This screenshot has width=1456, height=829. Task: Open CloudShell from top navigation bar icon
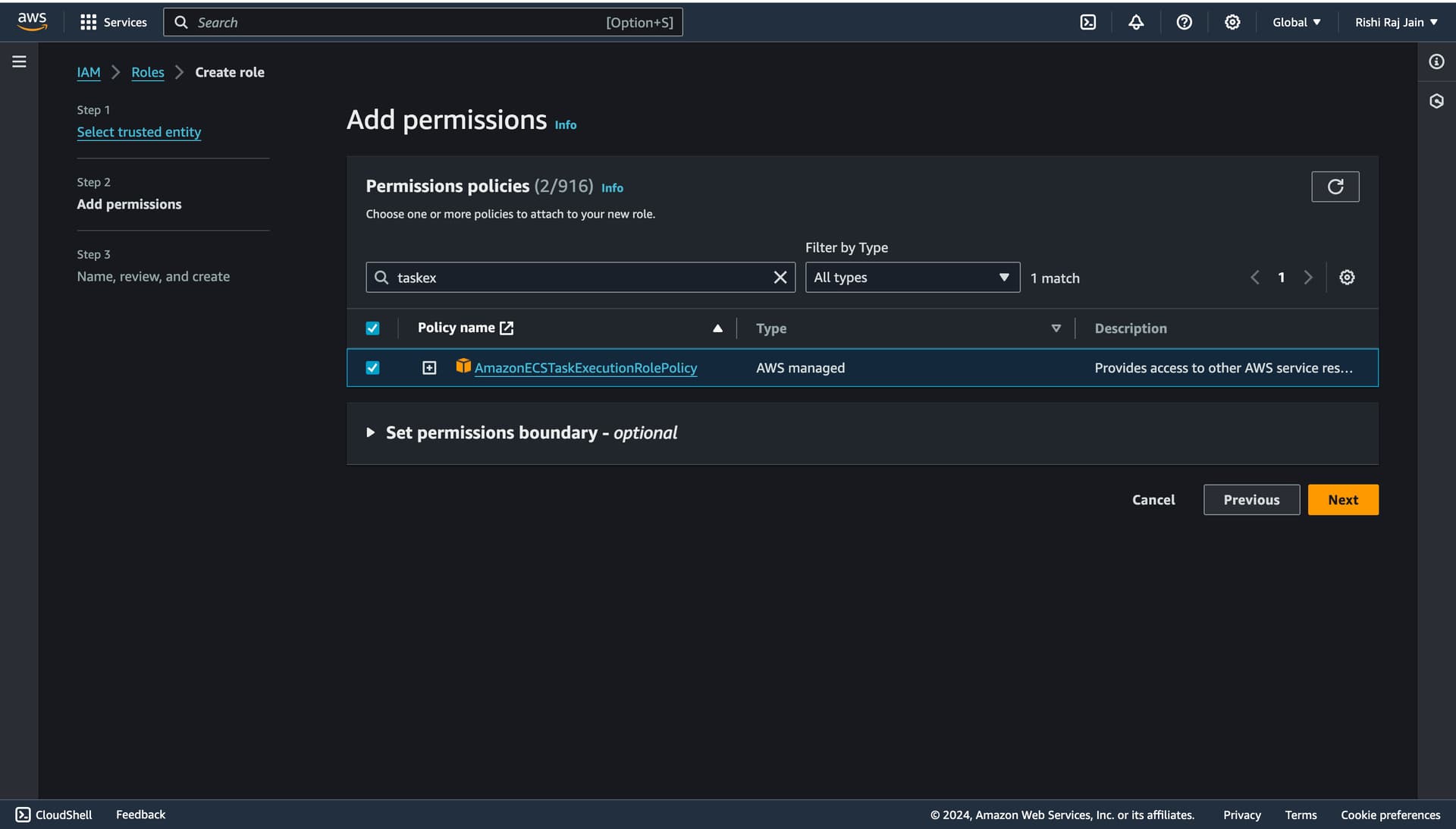tap(1087, 22)
